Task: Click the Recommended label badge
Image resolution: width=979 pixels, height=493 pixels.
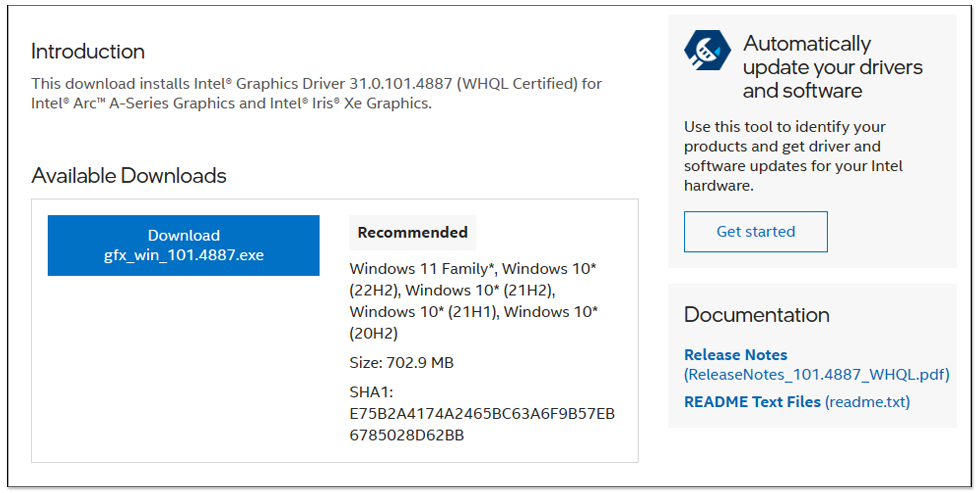Action: click(x=412, y=232)
